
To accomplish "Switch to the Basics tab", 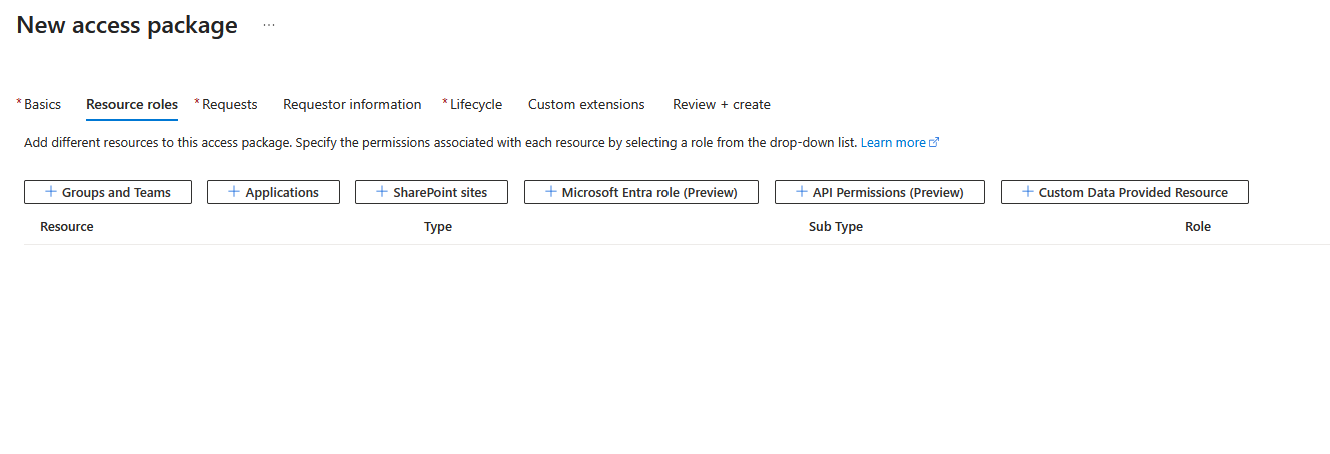I will 42,104.
